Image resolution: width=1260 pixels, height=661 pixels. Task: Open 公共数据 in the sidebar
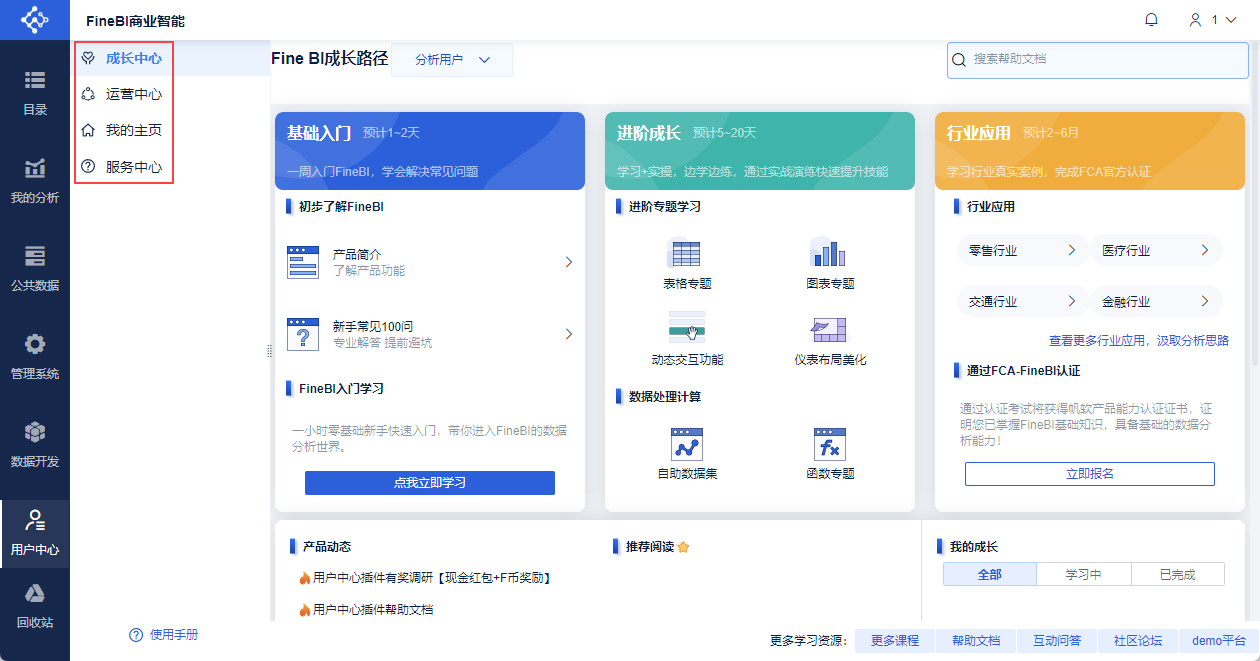point(35,269)
